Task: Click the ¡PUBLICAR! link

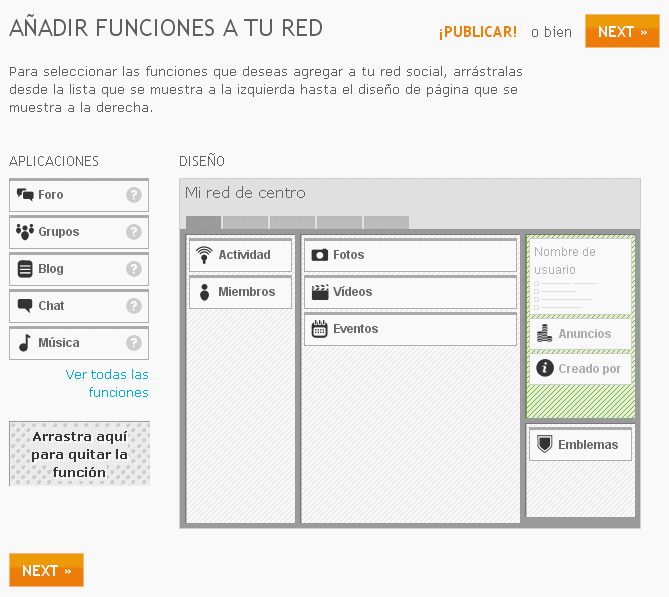Action: click(478, 32)
